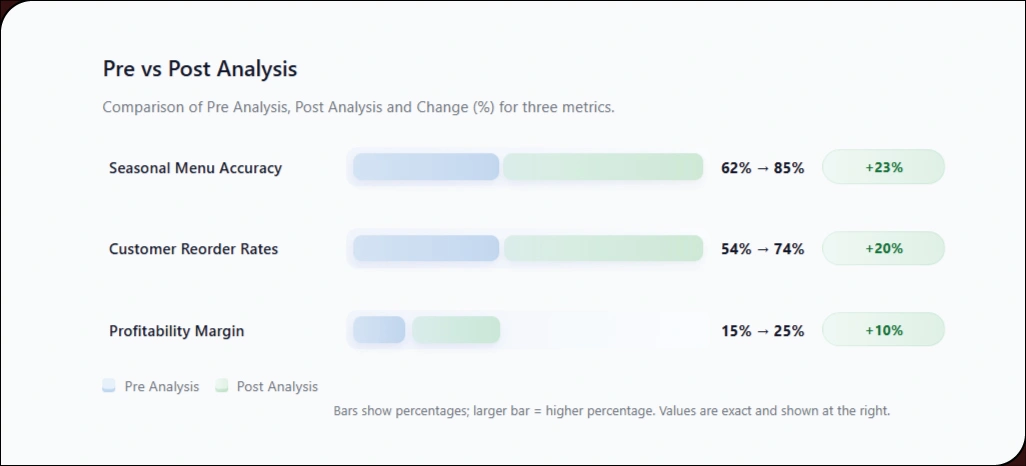Click the Post Analysis legend swatch

click(222, 386)
